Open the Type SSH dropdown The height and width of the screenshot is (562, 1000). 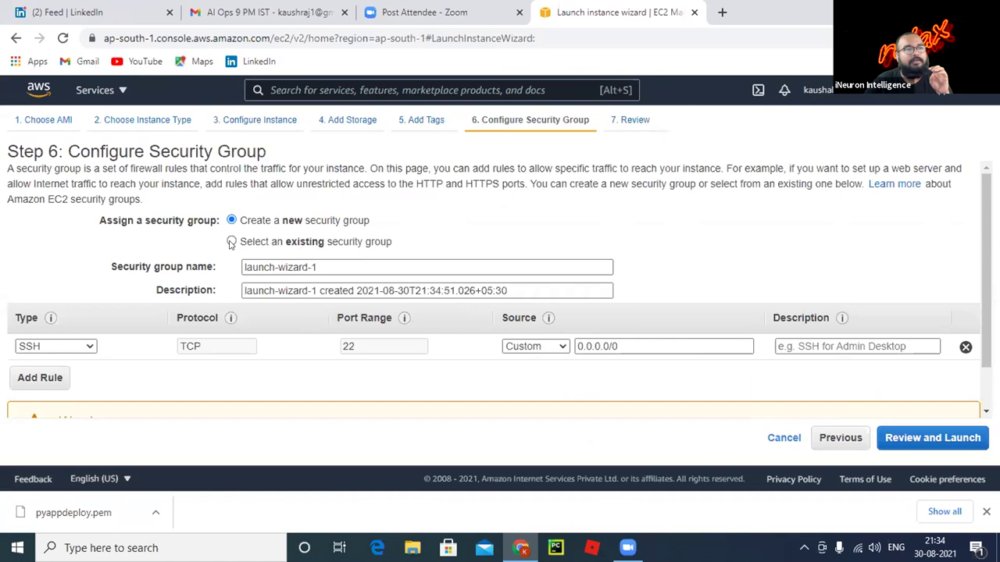coord(56,346)
